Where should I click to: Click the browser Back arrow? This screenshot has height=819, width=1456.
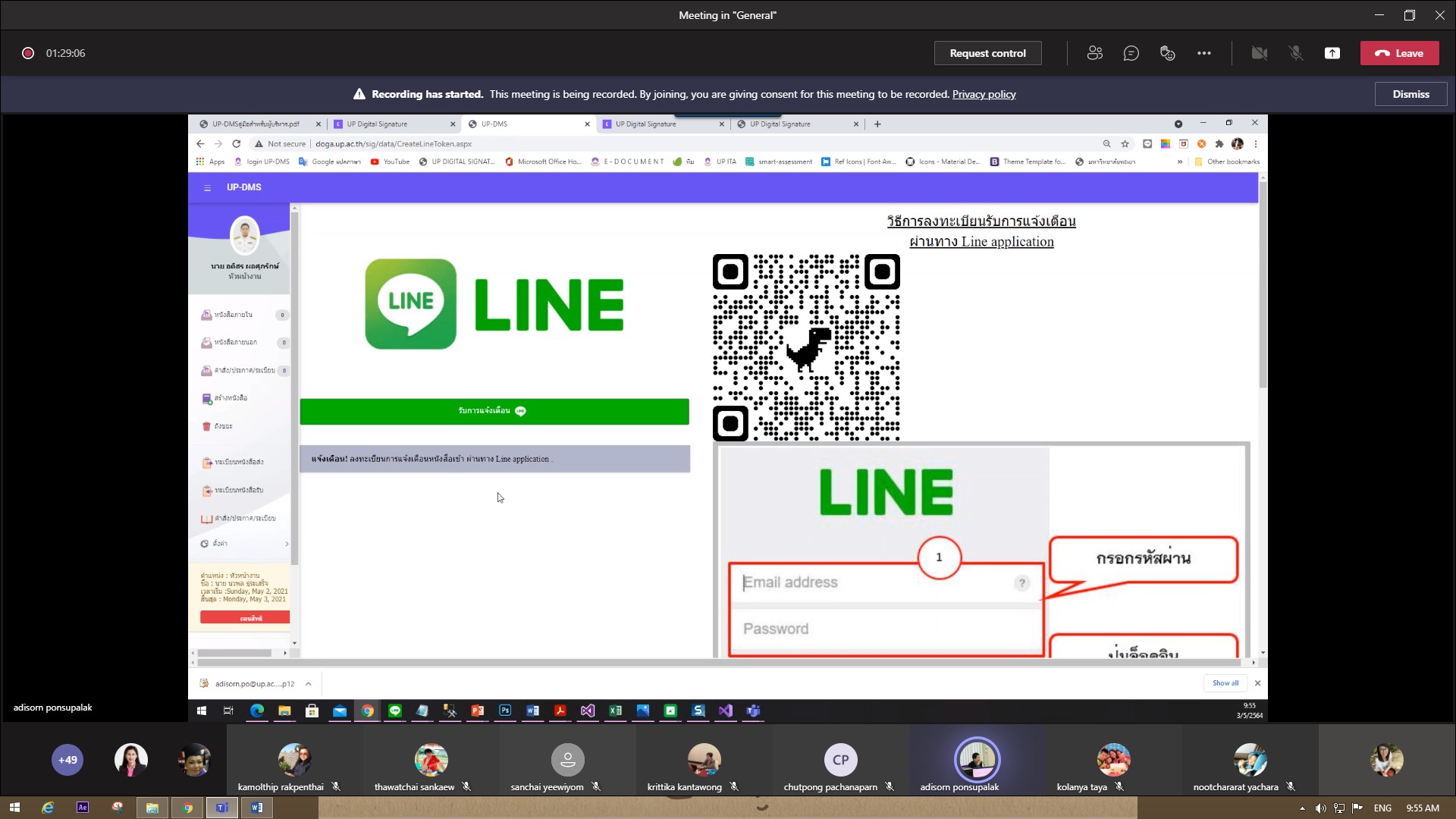click(200, 143)
